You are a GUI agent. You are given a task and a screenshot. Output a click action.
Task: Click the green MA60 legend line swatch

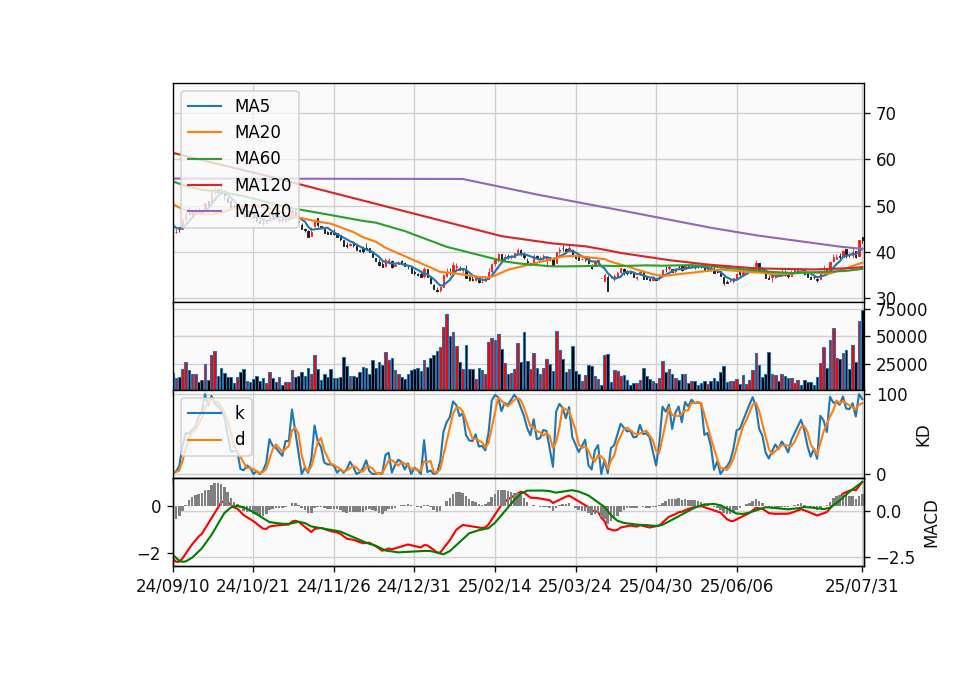204,159
